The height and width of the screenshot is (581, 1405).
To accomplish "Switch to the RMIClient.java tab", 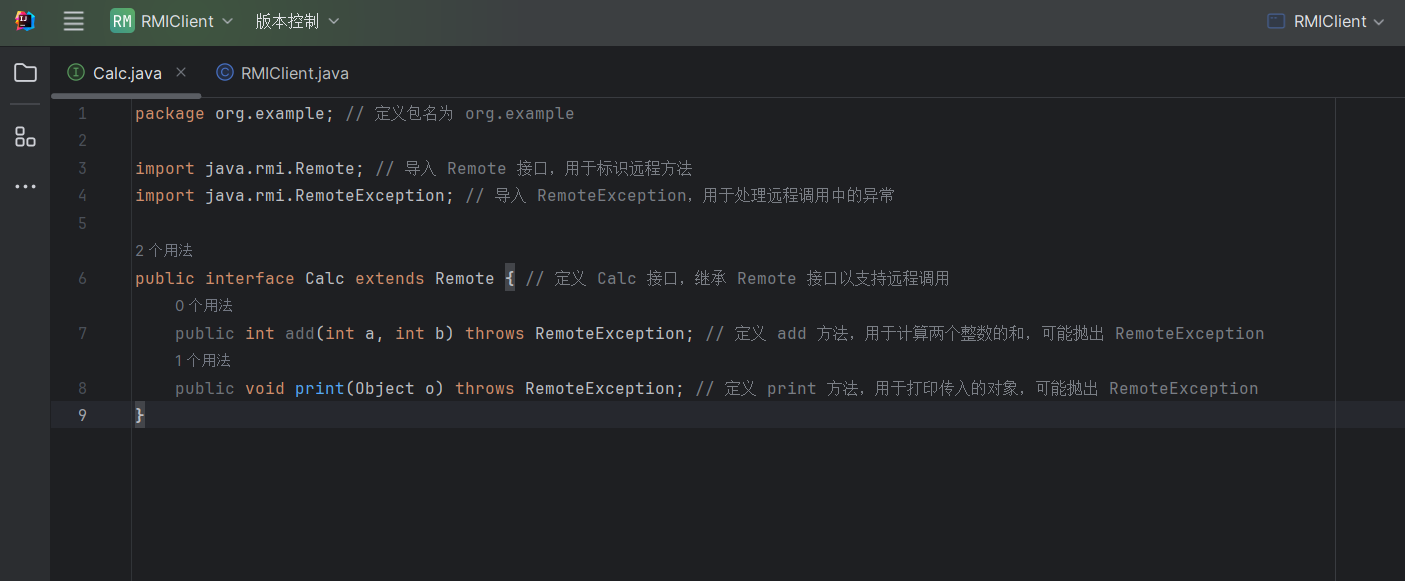I will (x=294, y=73).
